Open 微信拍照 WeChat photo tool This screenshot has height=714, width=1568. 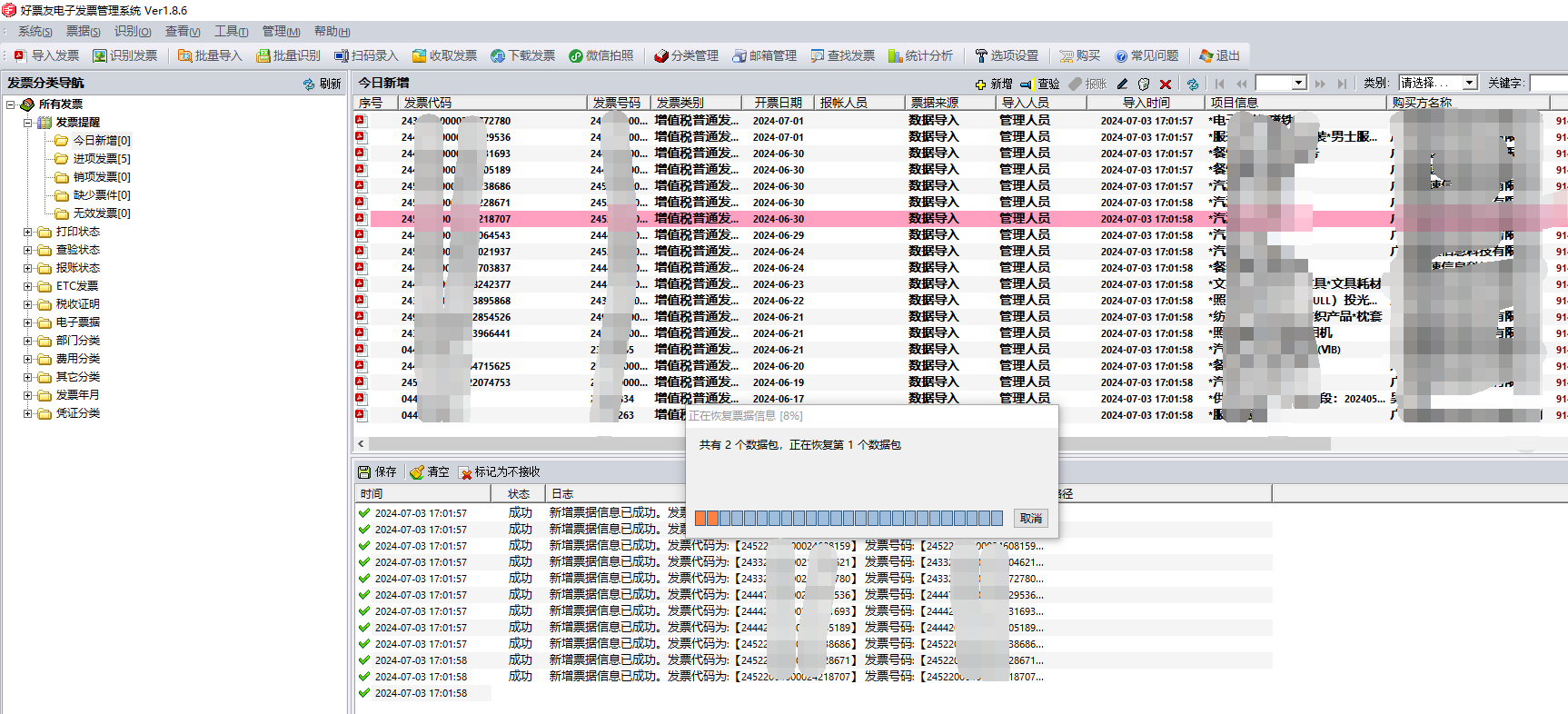pos(601,55)
